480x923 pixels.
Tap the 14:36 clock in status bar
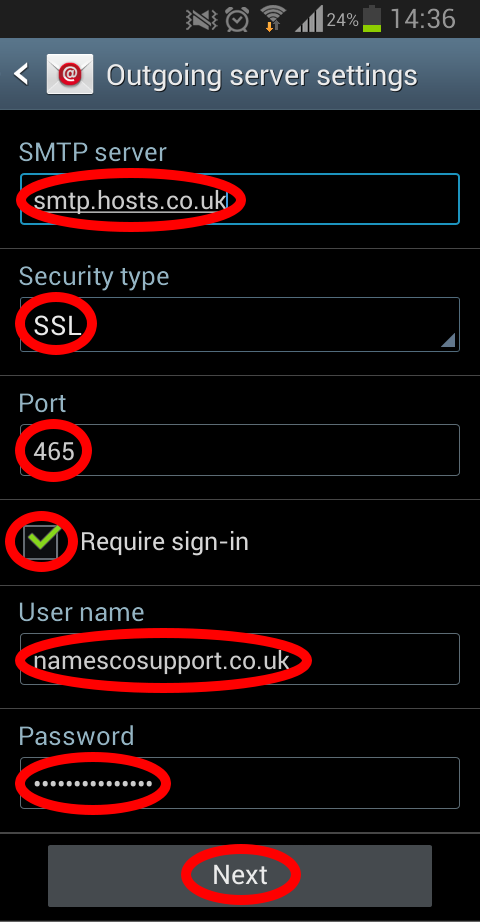point(423,19)
